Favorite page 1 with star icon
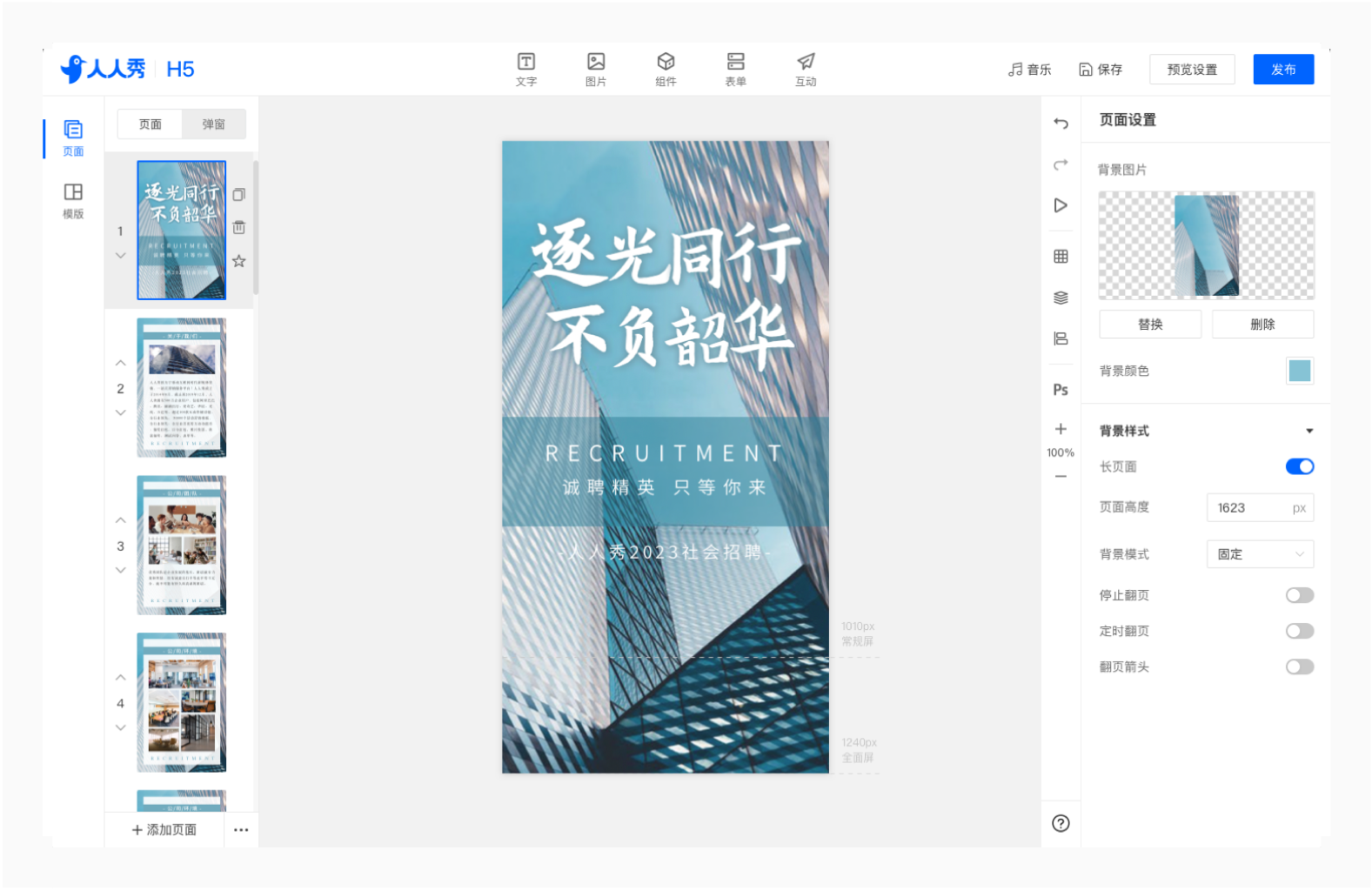Screen dimensions: 1372x891 coord(239,261)
